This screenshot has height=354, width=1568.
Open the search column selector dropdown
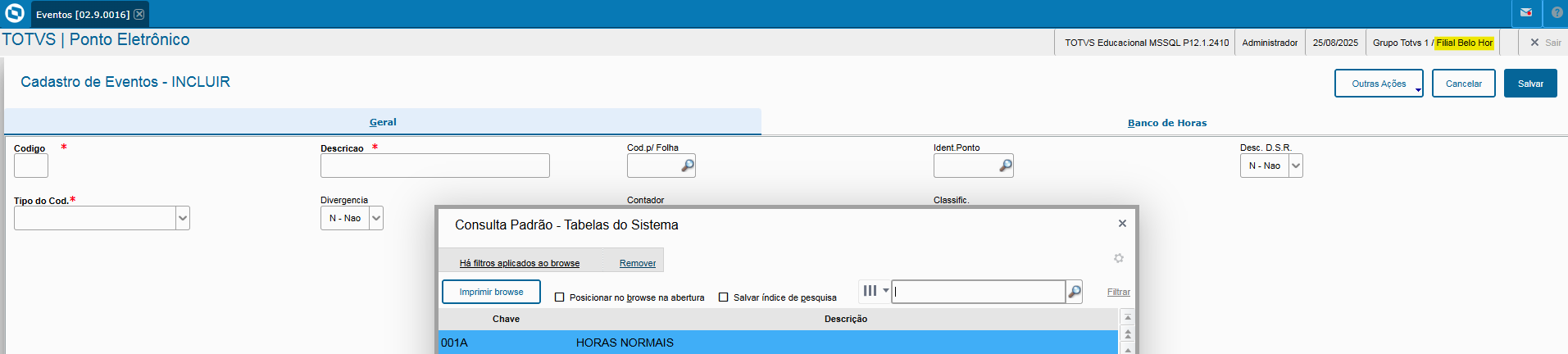875,291
